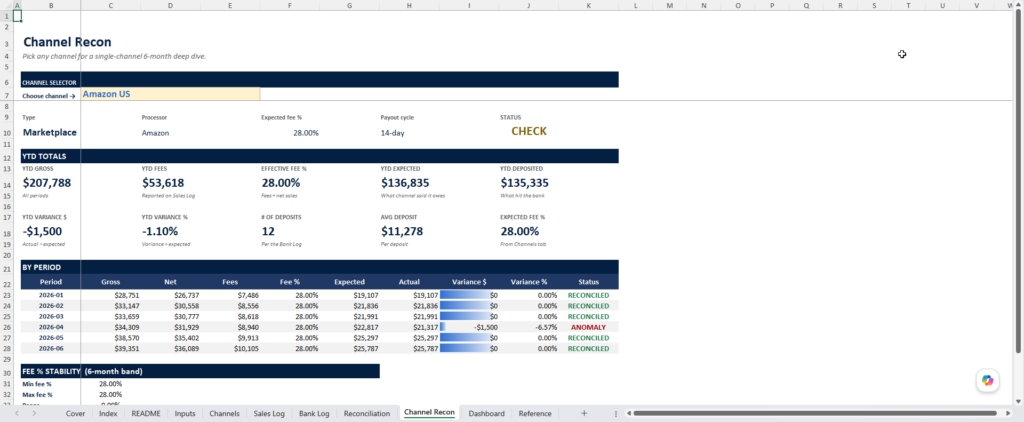Click net value $35,402
Viewport: 1024px width, 422px height.
pos(170,338)
